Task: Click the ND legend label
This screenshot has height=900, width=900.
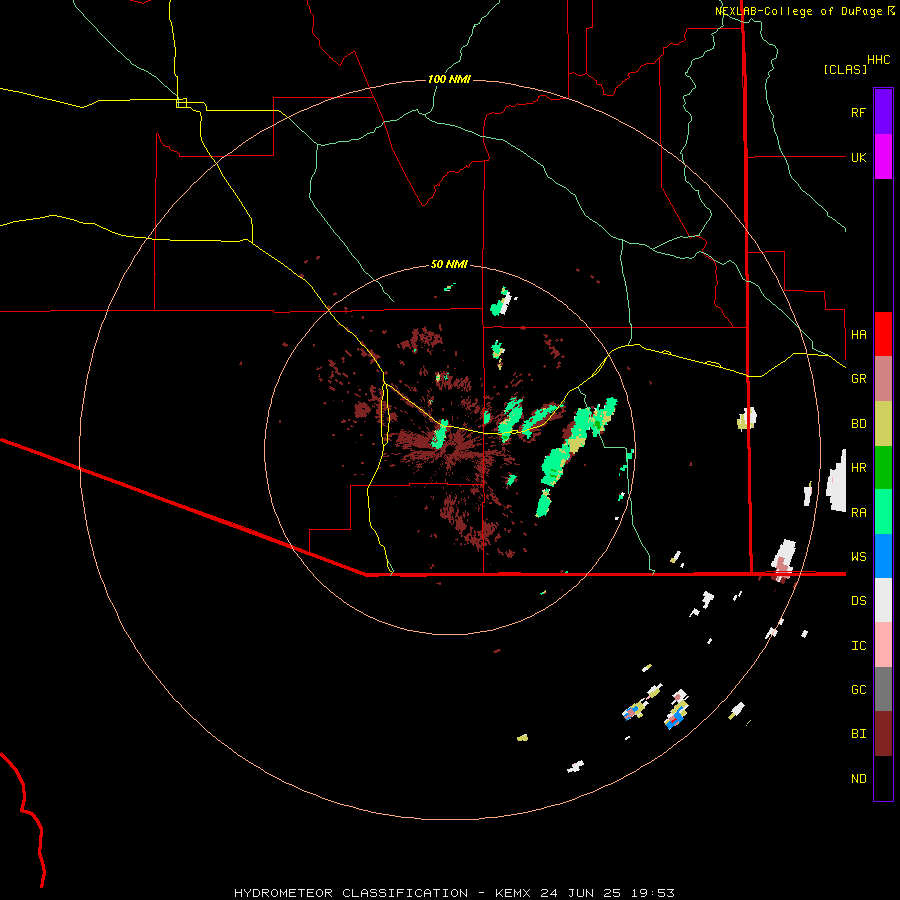Action: [x=858, y=779]
